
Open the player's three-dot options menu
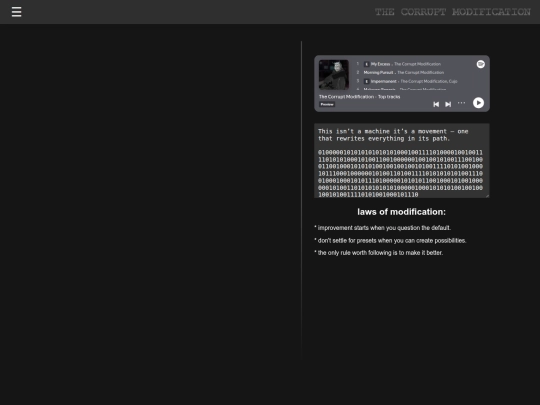pos(461,103)
